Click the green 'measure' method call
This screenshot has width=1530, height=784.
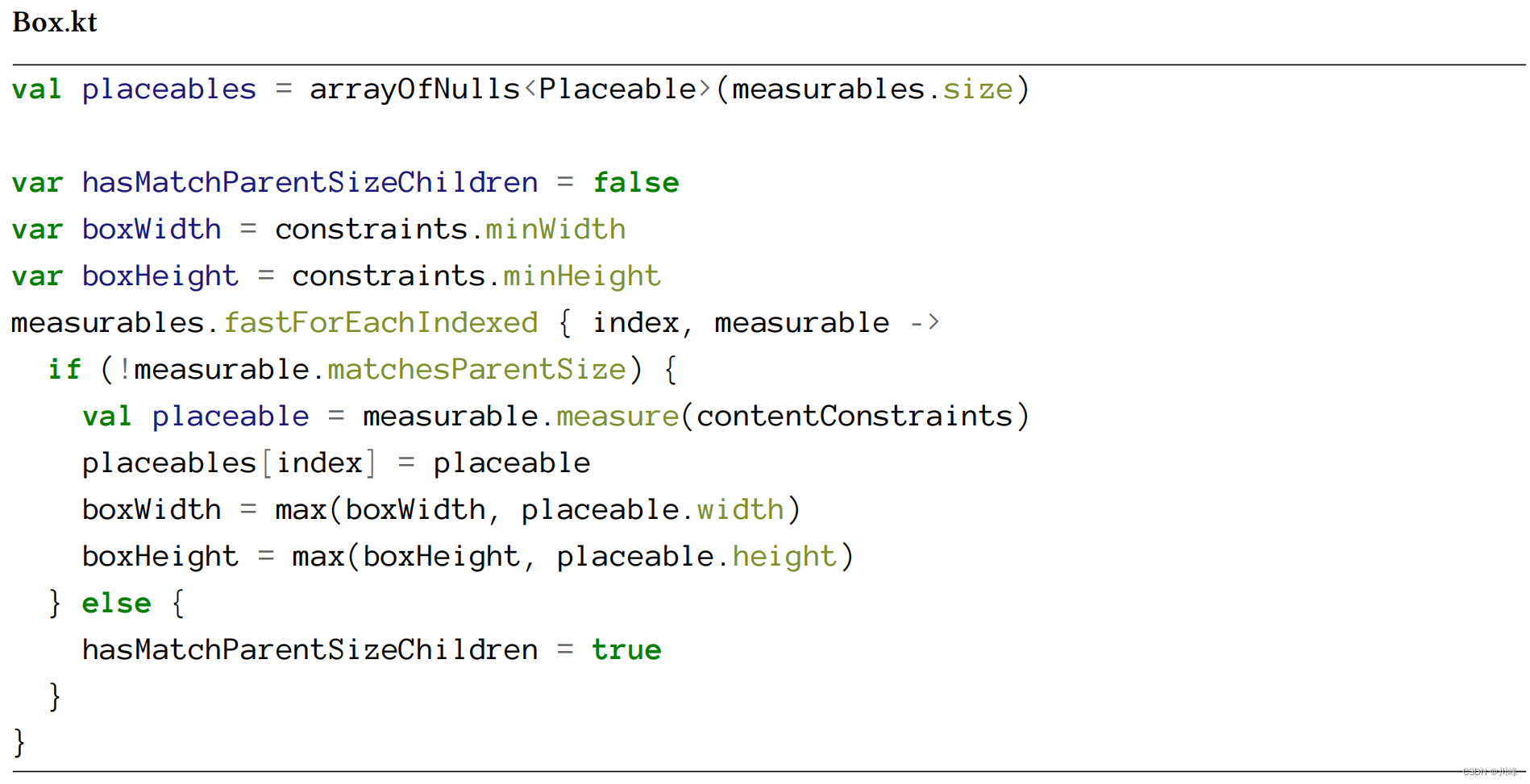[617, 417]
